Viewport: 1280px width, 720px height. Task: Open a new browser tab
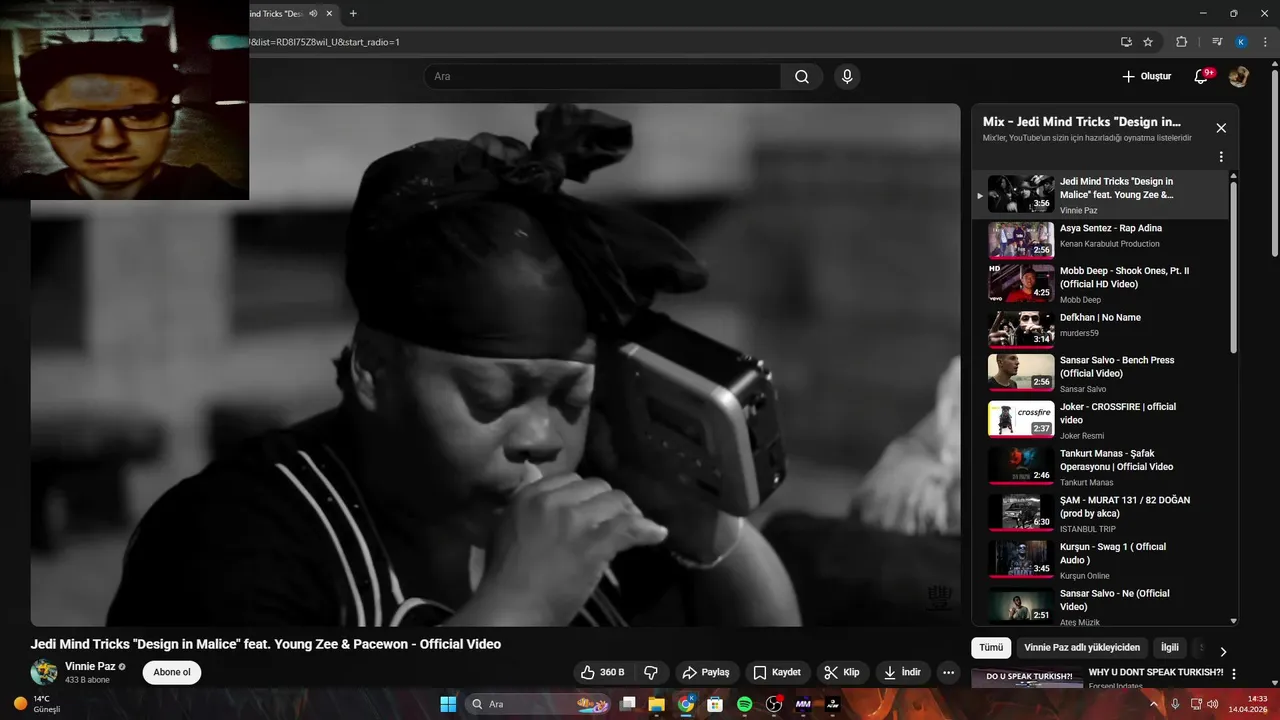(x=353, y=14)
